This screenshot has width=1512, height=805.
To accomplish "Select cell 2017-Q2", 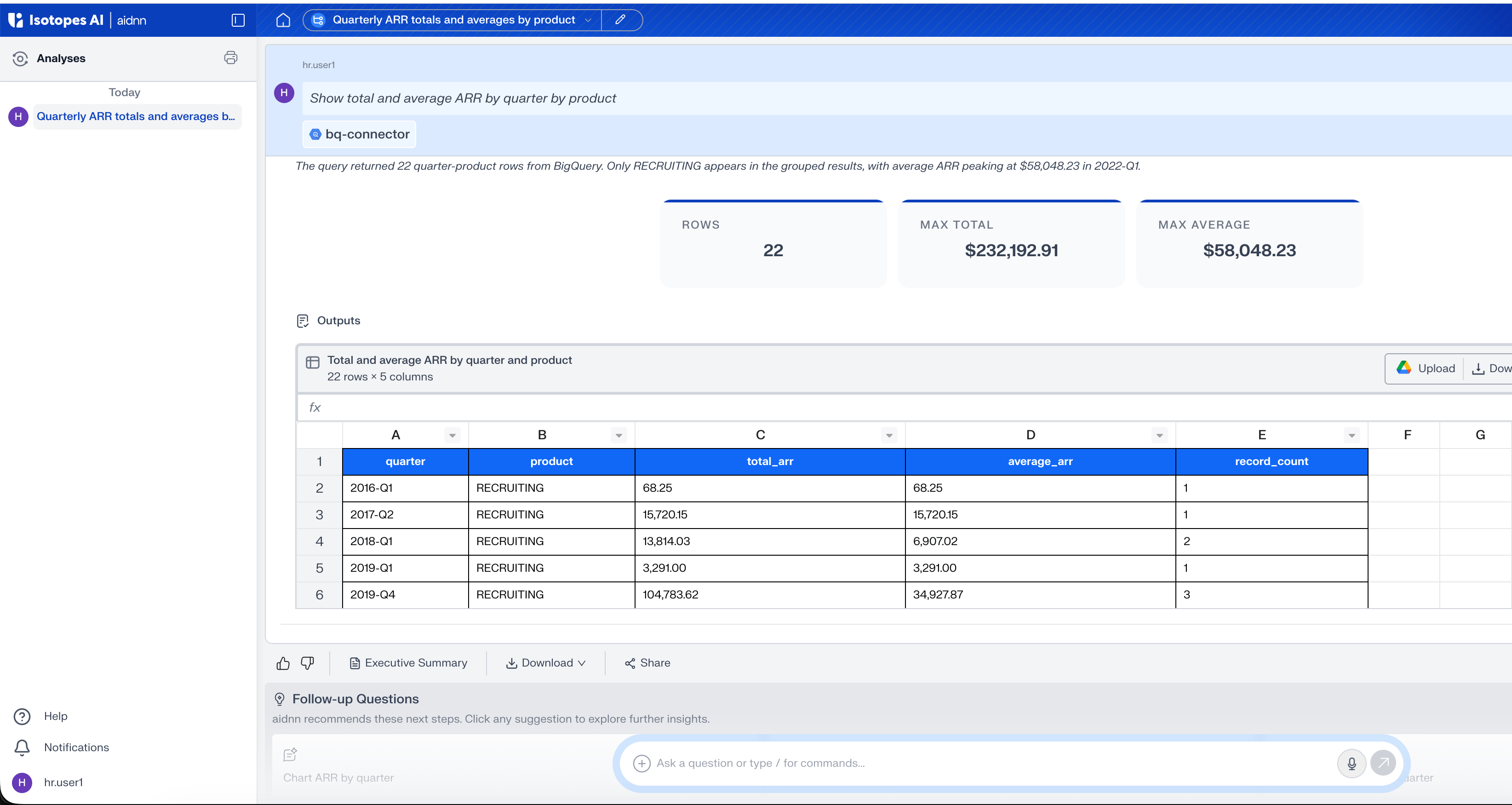I will coord(406,515).
